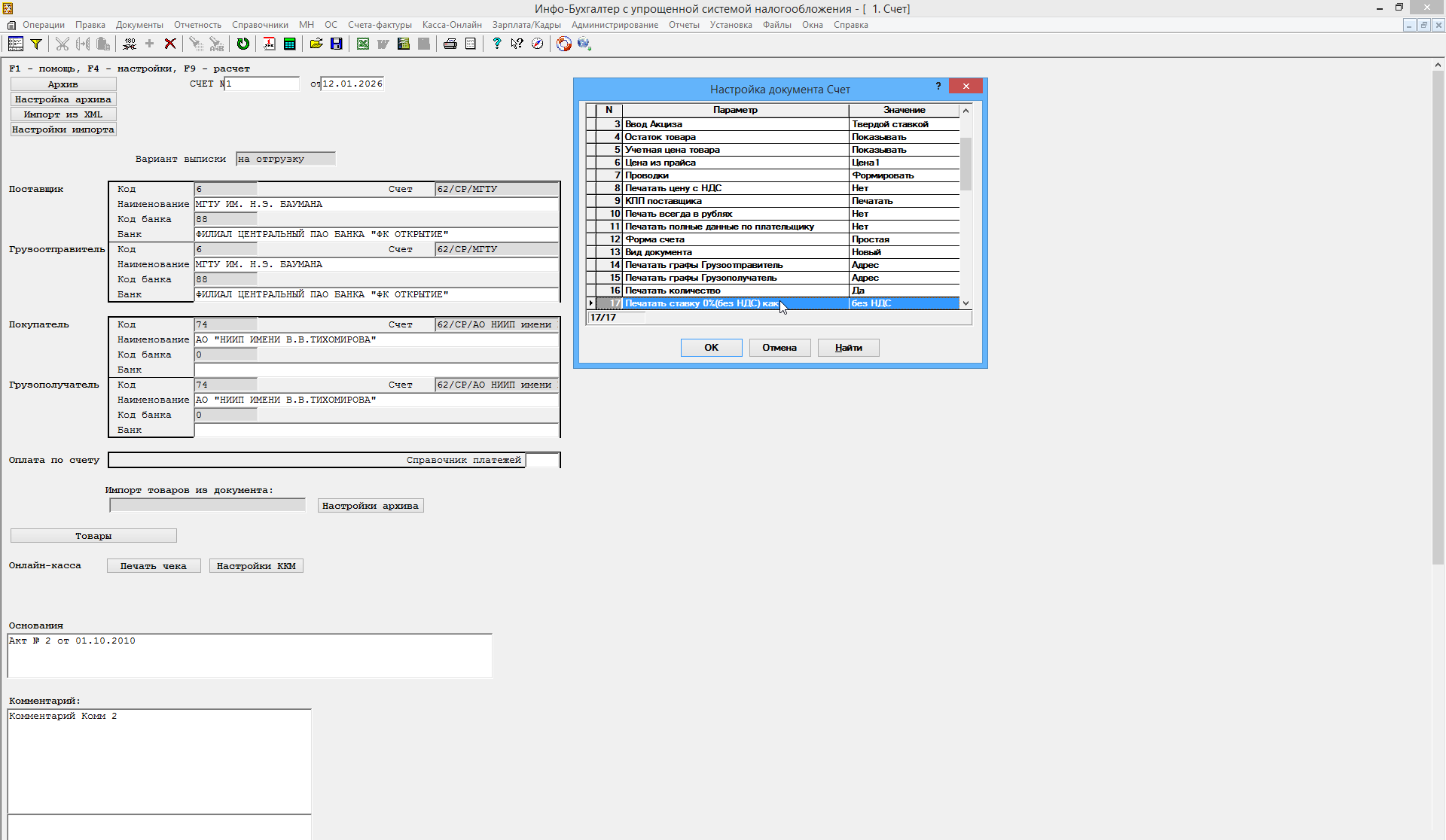Image resolution: width=1446 pixels, height=840 pixels.
Task: Click the Excel export icon
Action: point(363,44)
